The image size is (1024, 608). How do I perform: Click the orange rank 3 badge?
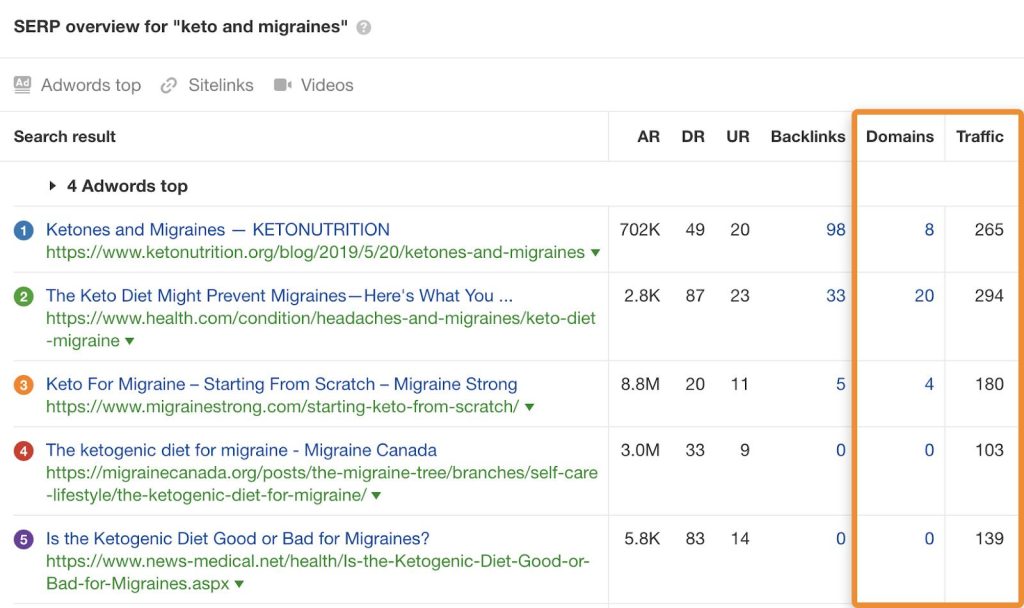tap(23, 385)
